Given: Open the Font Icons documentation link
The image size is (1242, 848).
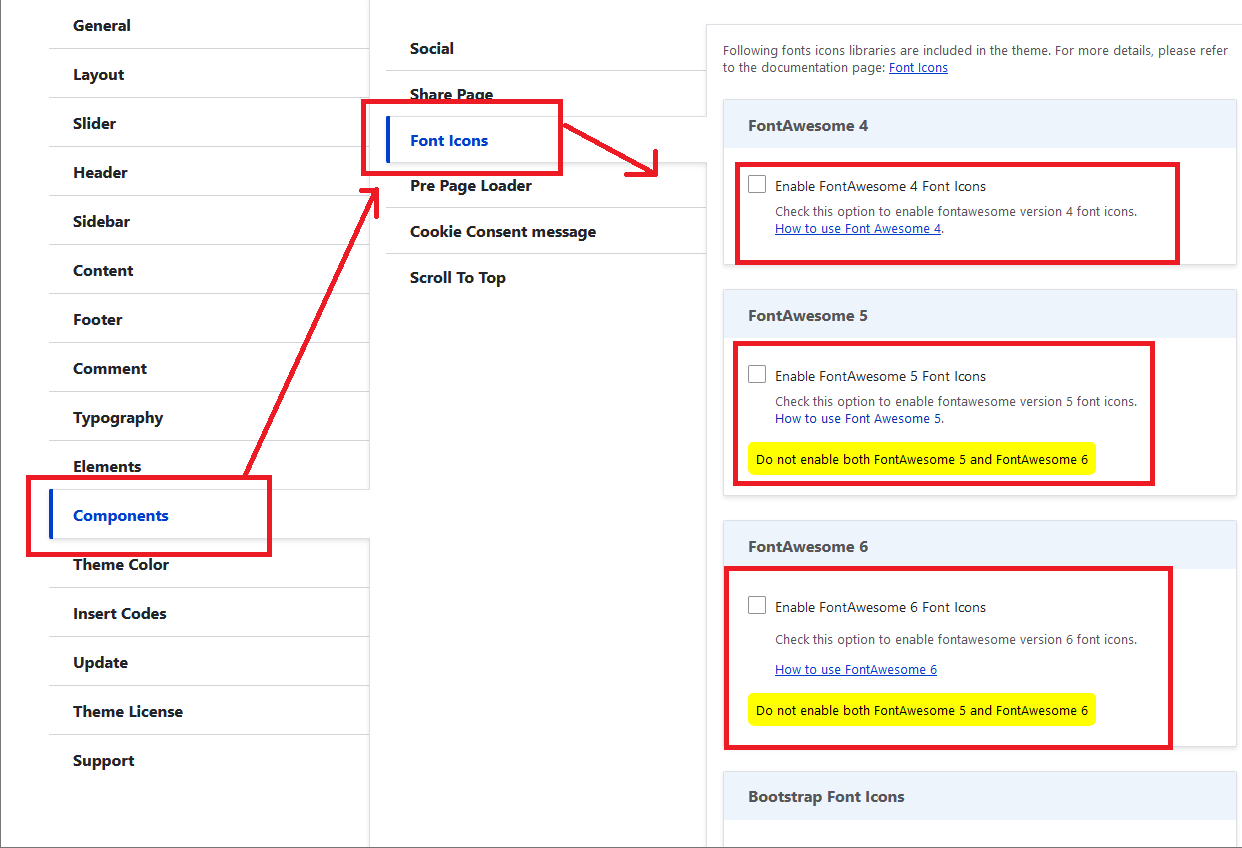Looking at the screenshot, I should [918, 68].
